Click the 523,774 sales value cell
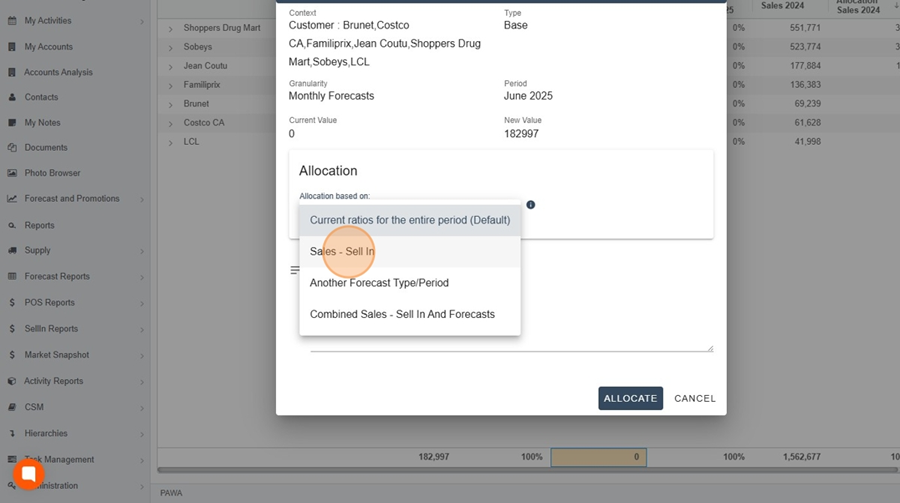Screen dimensions: 900x503 coord(805,47)
